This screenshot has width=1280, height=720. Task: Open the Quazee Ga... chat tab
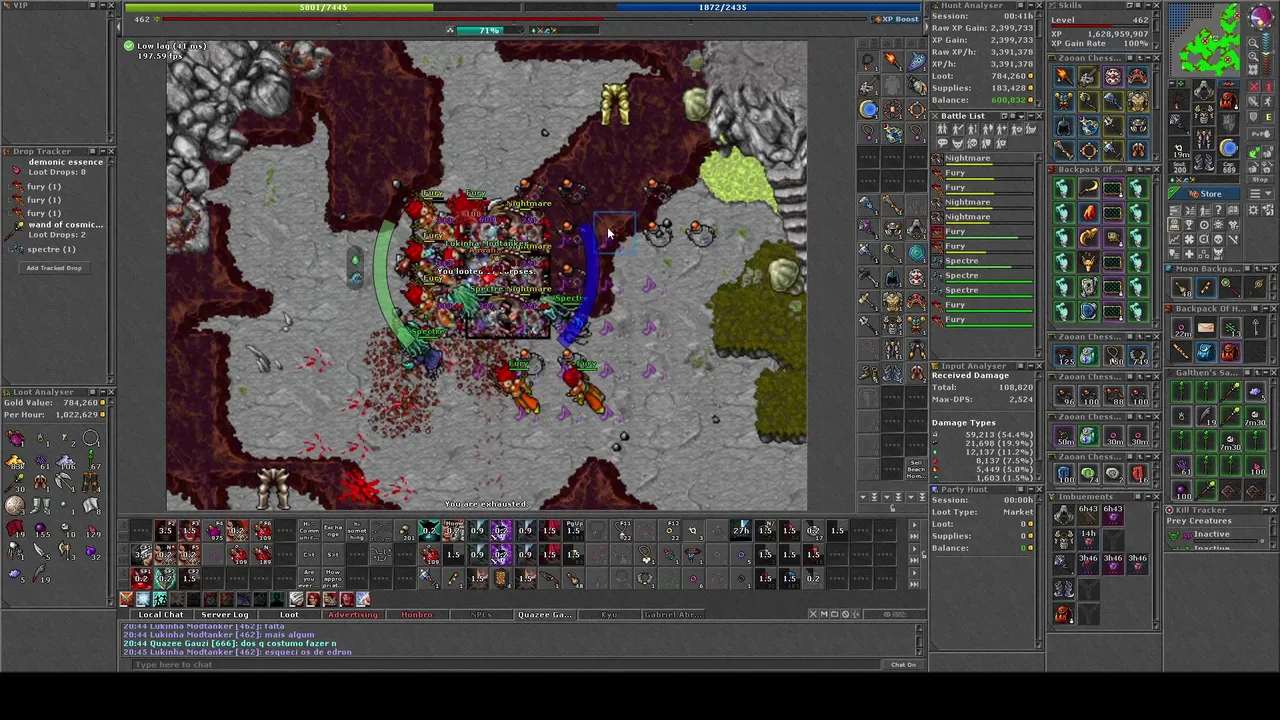coord(545,614)
